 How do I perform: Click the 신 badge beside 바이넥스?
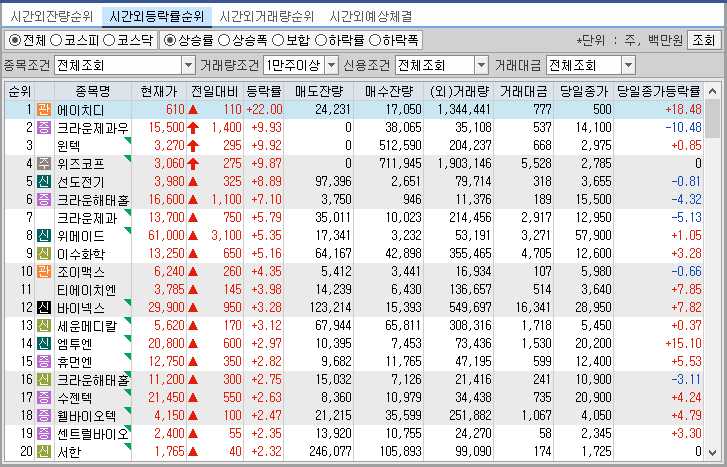[x=44, y=307]
